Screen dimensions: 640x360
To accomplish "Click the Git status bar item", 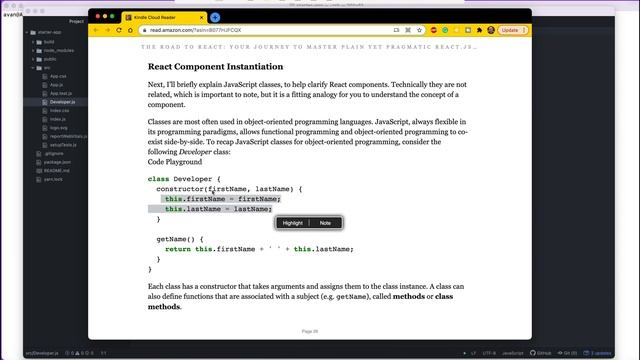I will [x=567, y=353].
